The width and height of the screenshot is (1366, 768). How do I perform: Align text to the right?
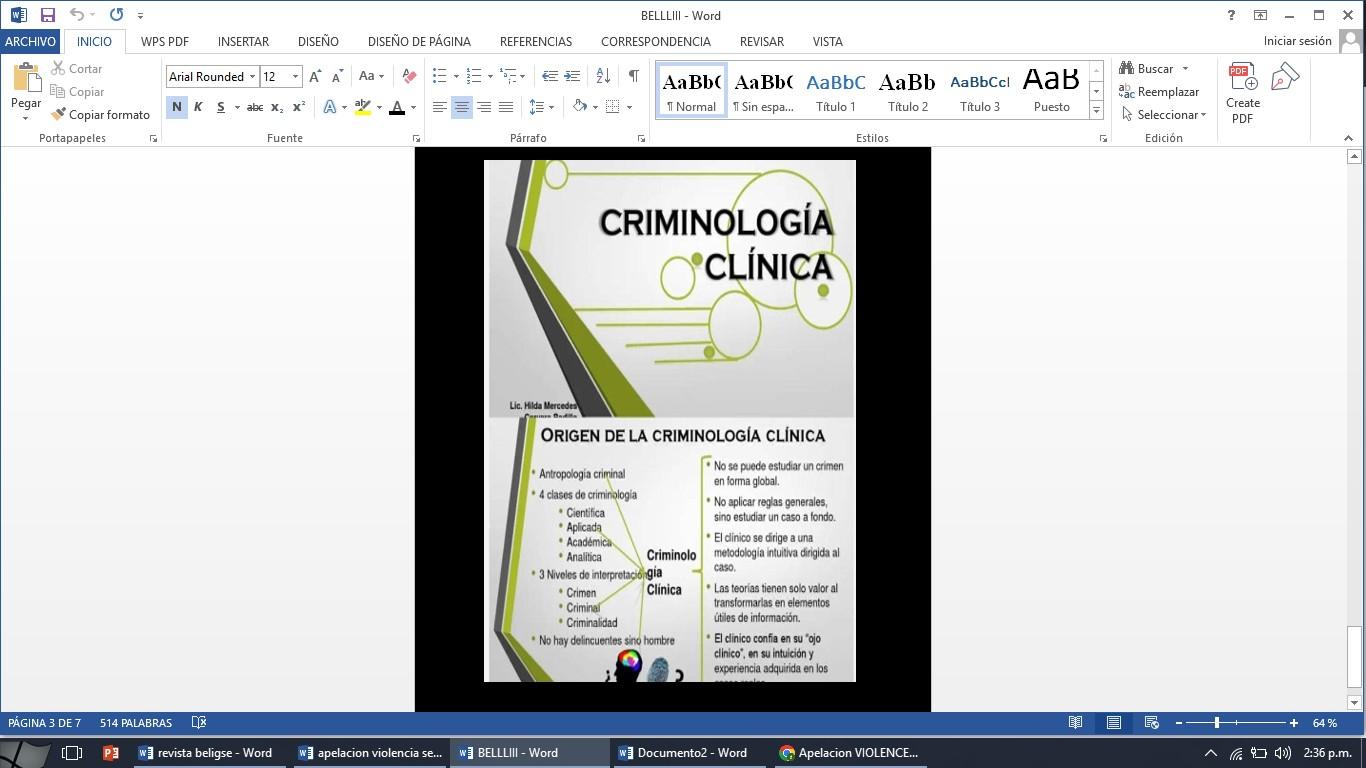click(484, 107)
